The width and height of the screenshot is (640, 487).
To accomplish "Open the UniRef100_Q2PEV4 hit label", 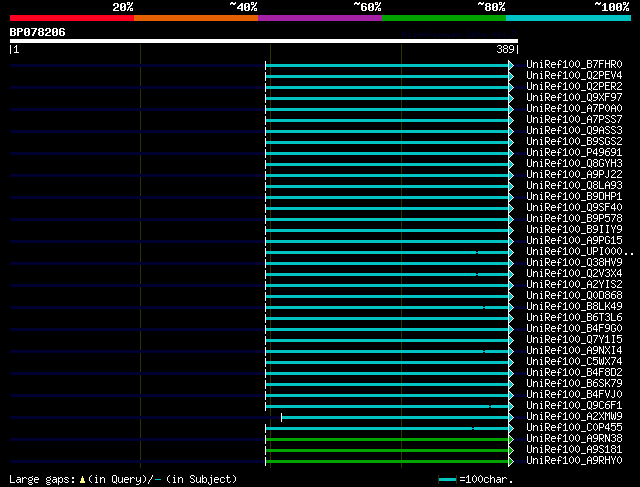I will (x=574, y=76).
